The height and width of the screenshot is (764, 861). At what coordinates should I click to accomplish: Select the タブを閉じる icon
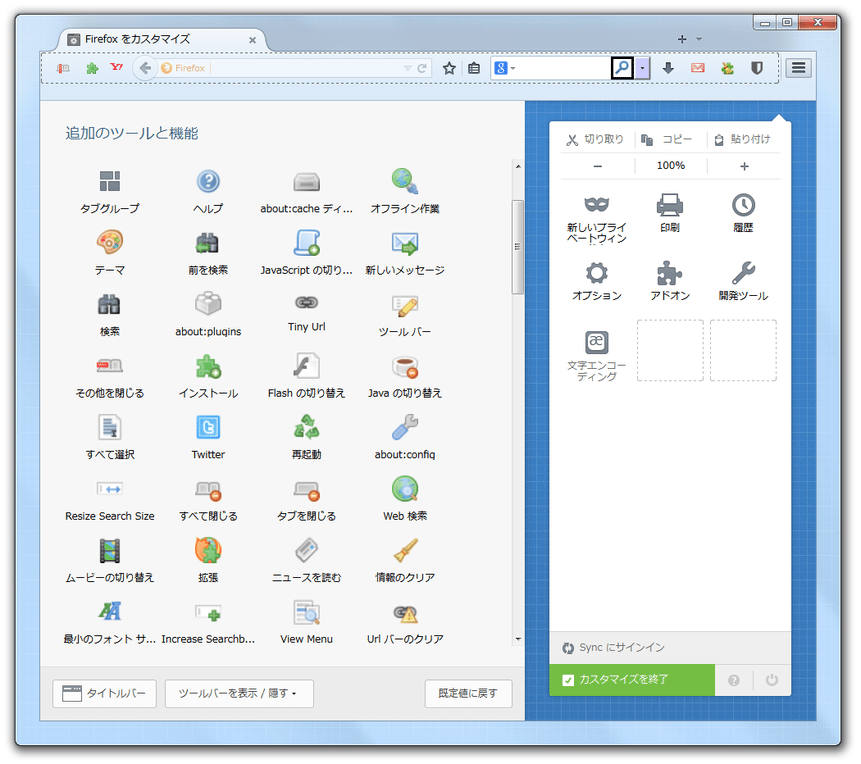pyautogui.click(x=306, y=491)
